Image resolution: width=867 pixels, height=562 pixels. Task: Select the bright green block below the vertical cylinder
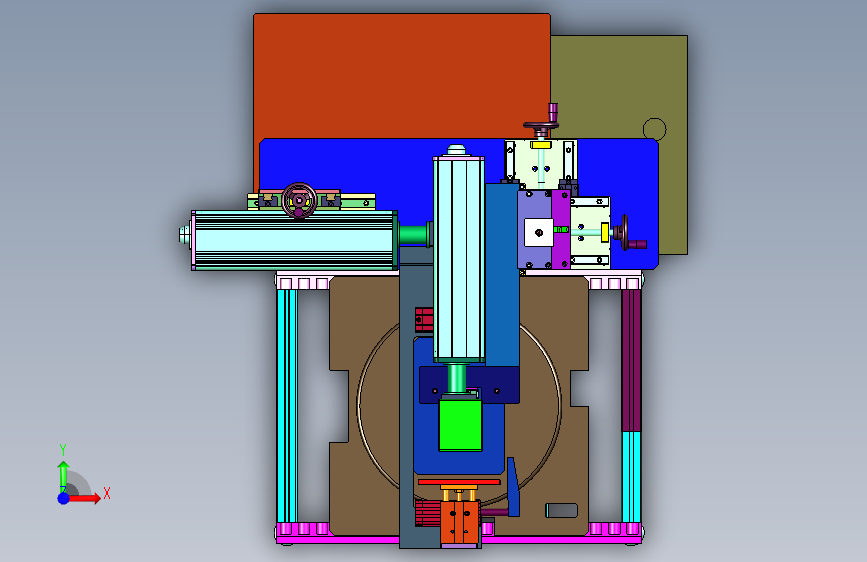click(460, 425)
